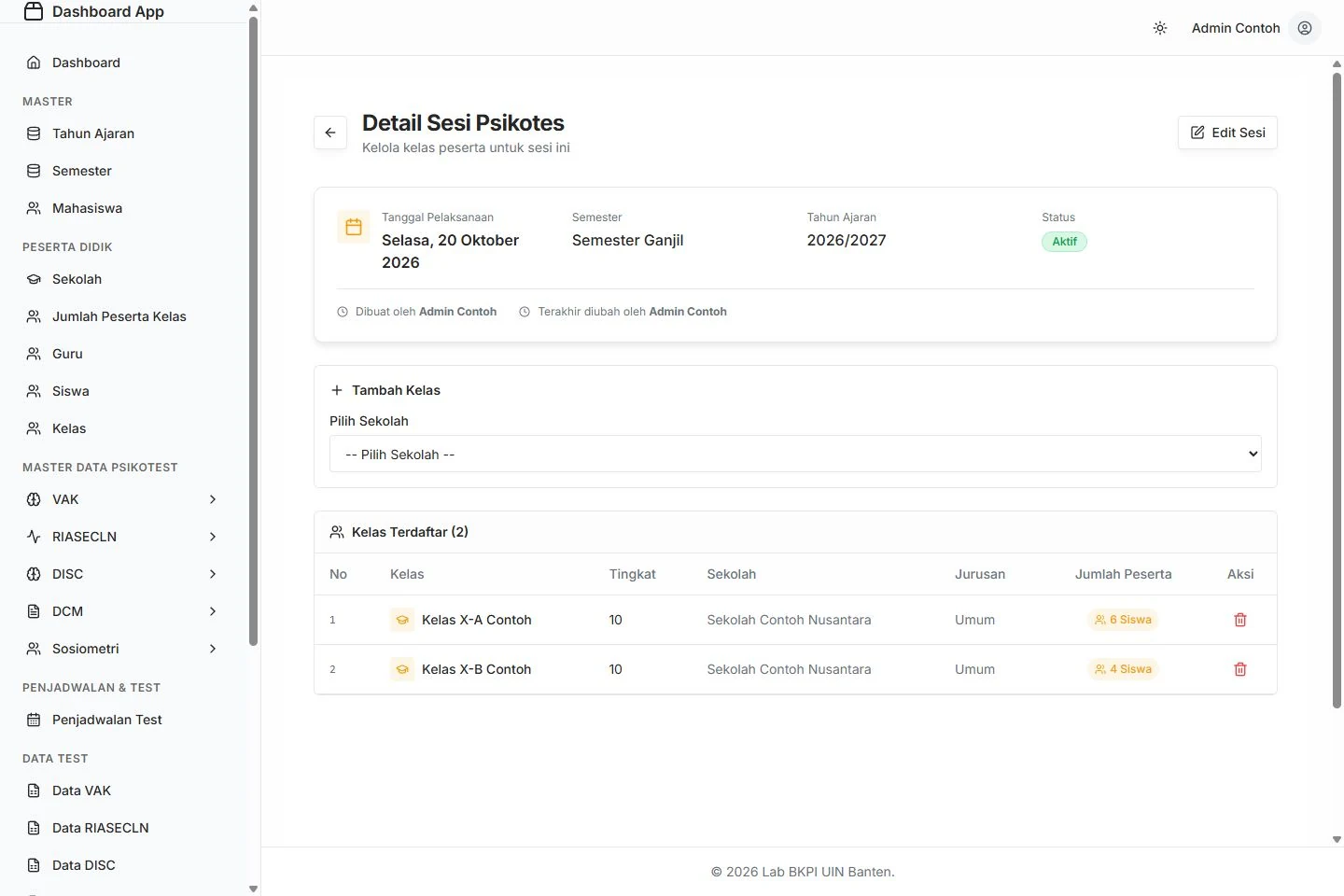Open the user profile avatar icon
Image resolution: width=1344 pixels, height=896 pixels.
pyautogui.click(x=1305, y=28)
